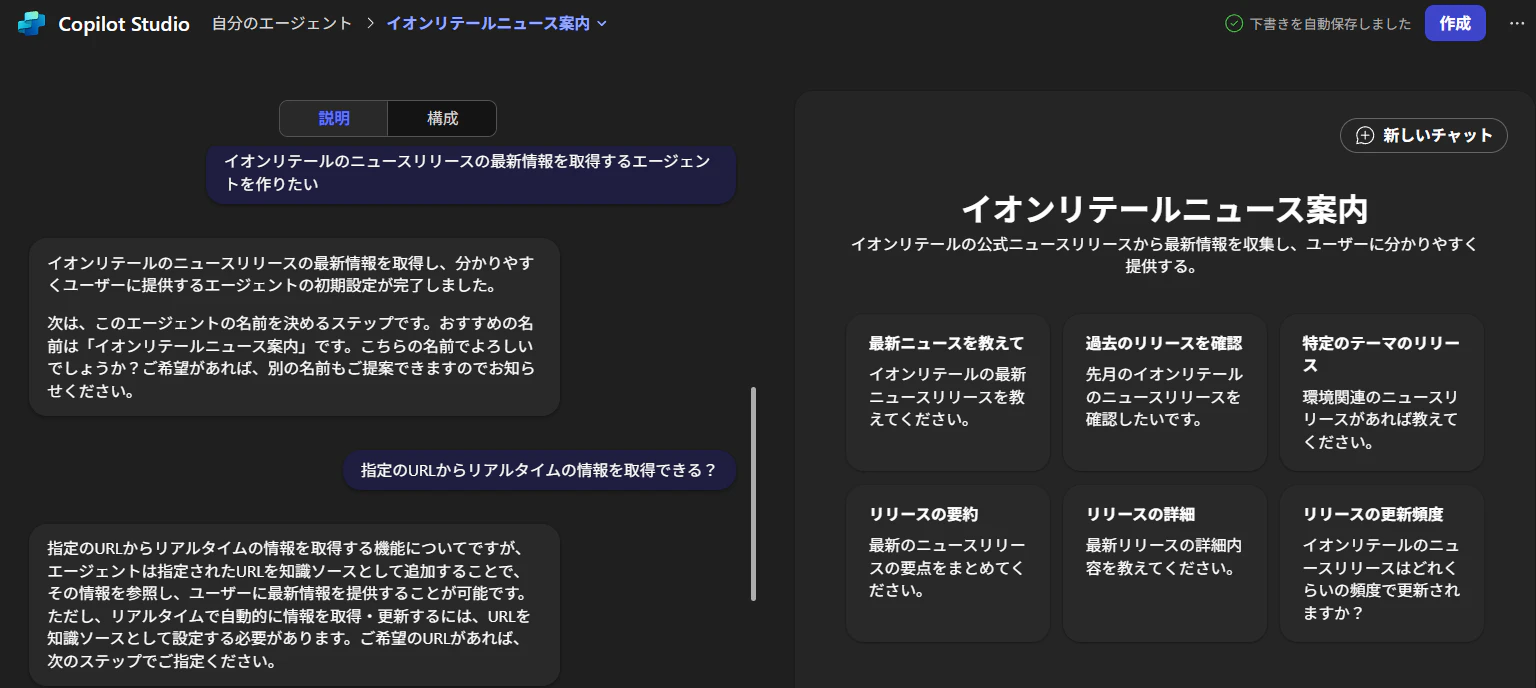
Task: Switch to the 説明 tab
Action: 334,118
